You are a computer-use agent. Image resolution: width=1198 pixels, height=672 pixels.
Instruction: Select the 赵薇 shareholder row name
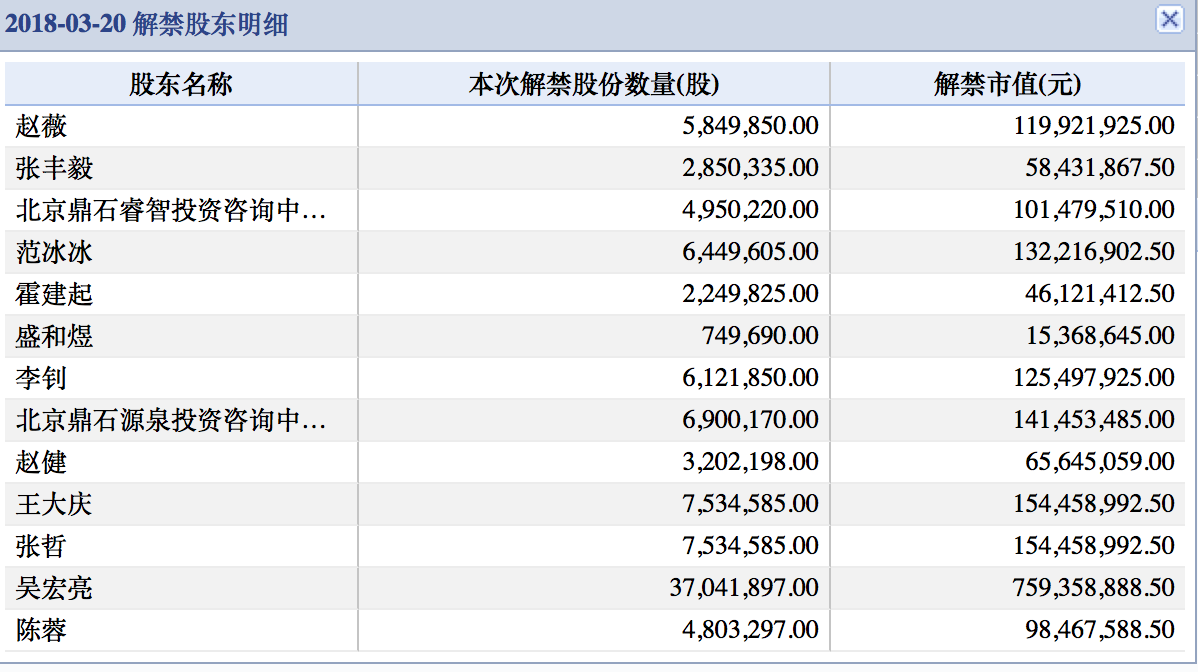coord(42,126)
